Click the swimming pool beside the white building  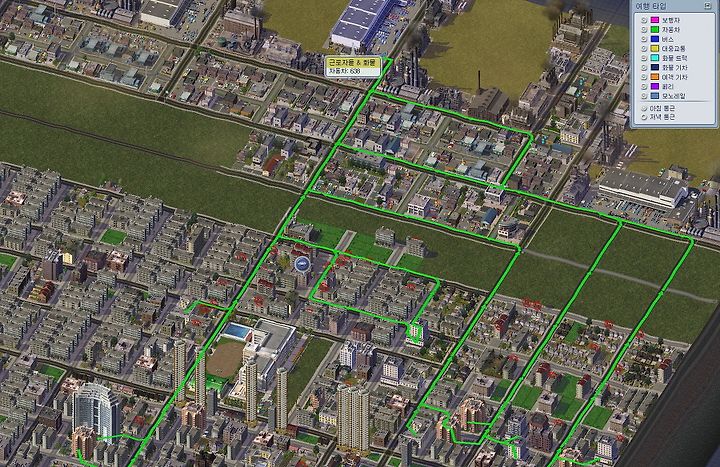coord(237,331)
